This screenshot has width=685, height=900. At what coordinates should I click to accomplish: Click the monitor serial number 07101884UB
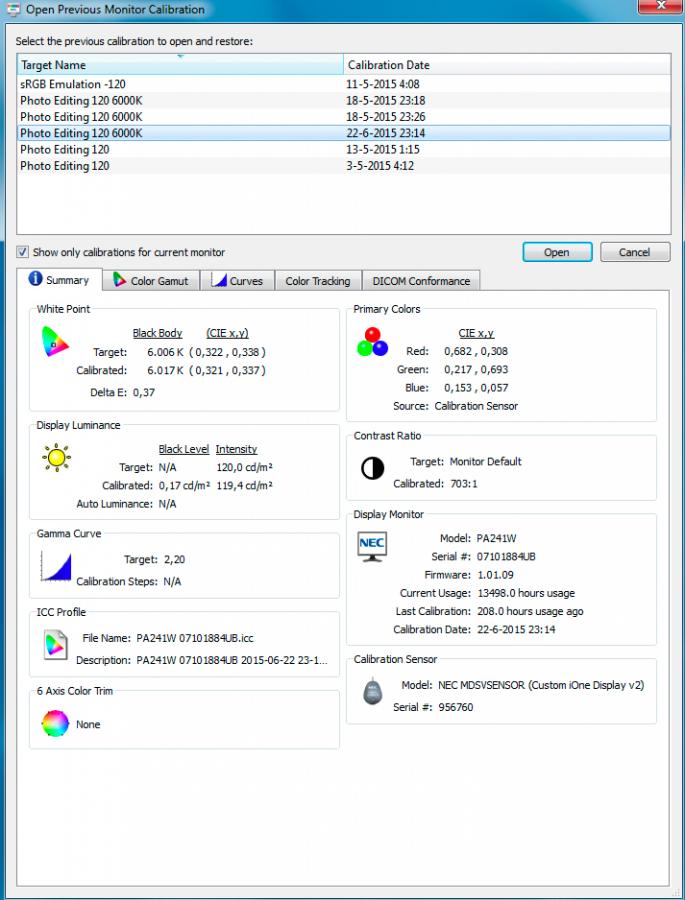coord(506,557)
